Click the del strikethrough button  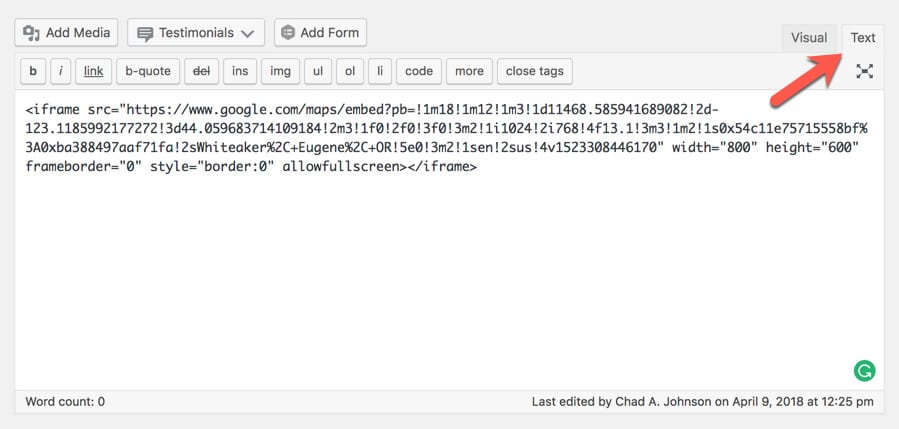point(201,71)
